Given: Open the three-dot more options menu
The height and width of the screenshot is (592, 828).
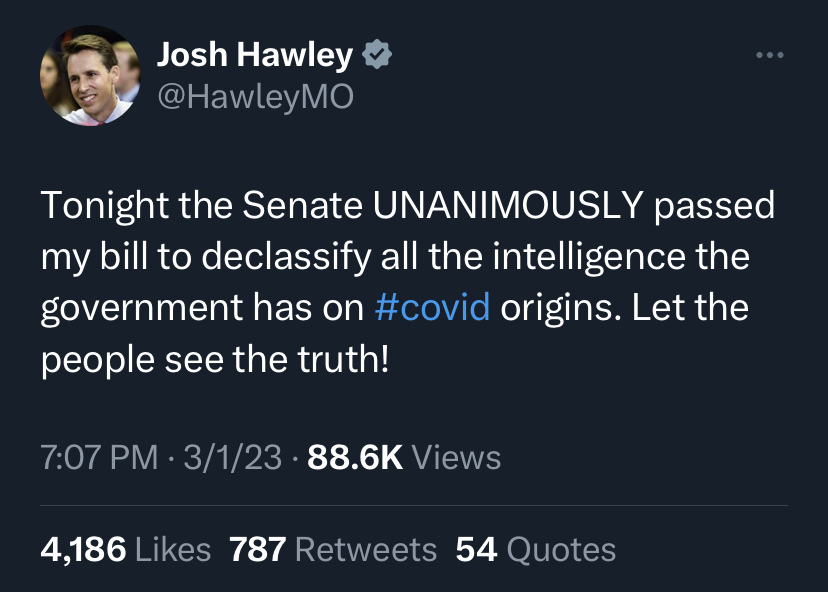Looking at the screenshot, I should pos(770,56).
